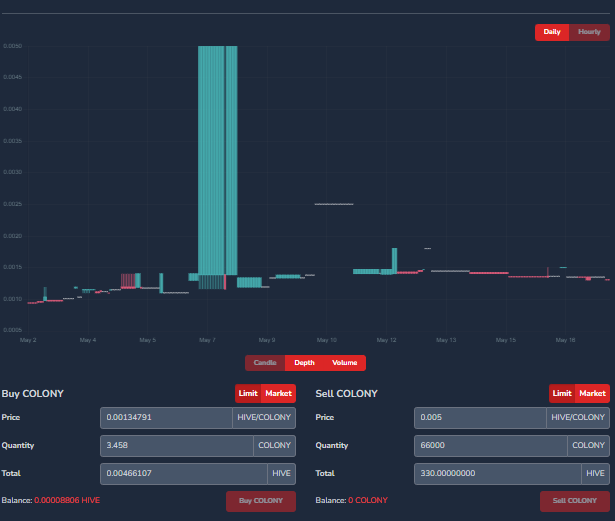Click the 0.0010 y-axis label
The width and height of the screenshot is (615, 521).
pyautogui.click(x=13, y=299)
